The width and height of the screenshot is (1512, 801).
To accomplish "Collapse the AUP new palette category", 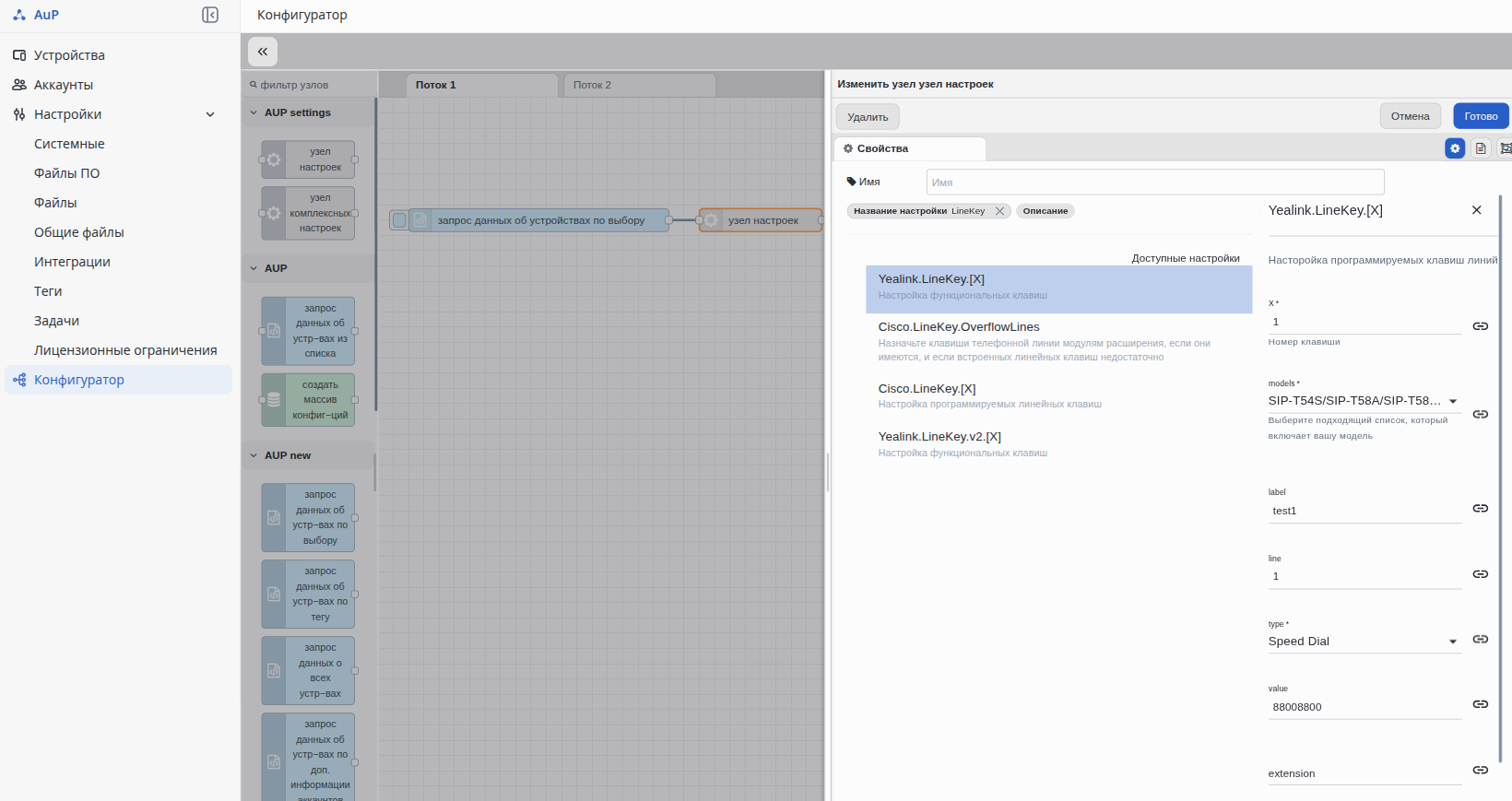I will pyautogui.click(x=254, y=455).
